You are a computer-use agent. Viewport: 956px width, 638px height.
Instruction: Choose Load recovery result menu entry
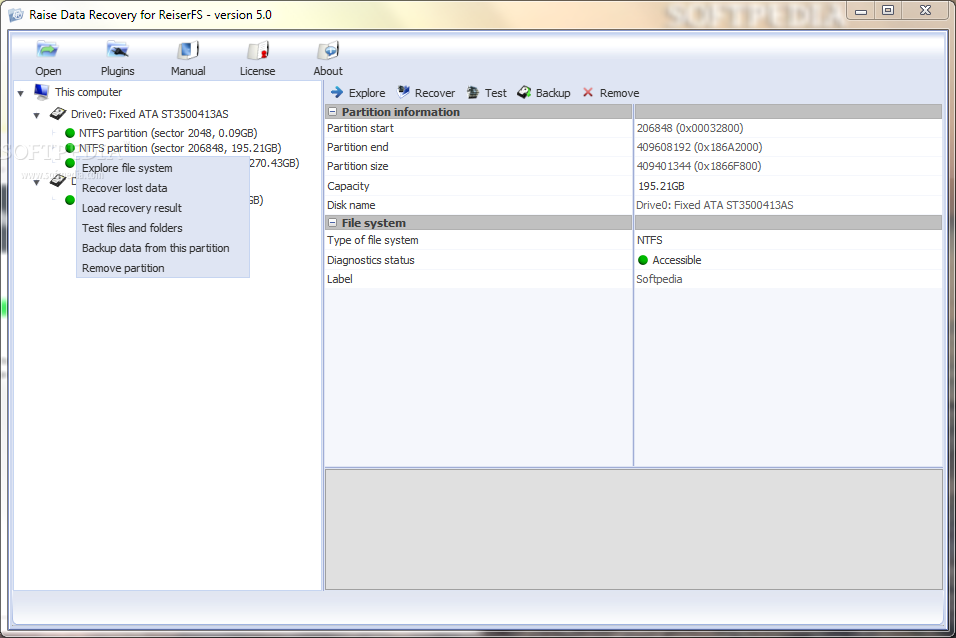[163, 208]
